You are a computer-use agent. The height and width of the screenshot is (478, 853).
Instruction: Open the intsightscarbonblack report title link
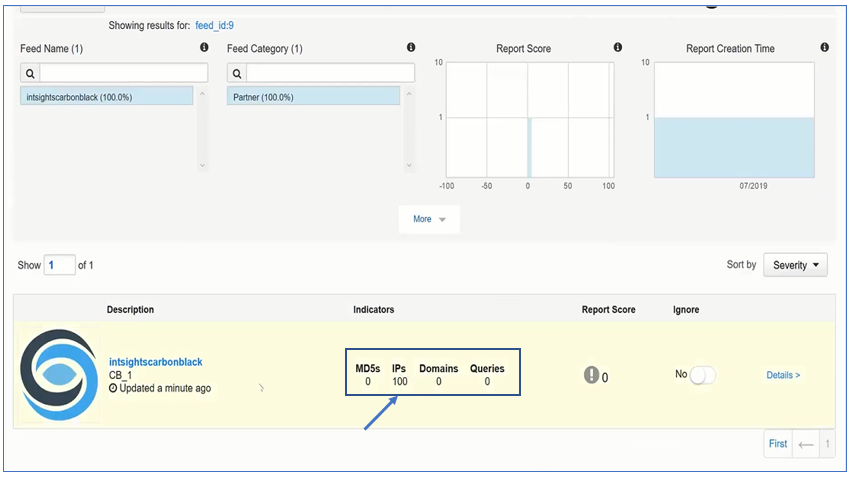coord(155,362)
